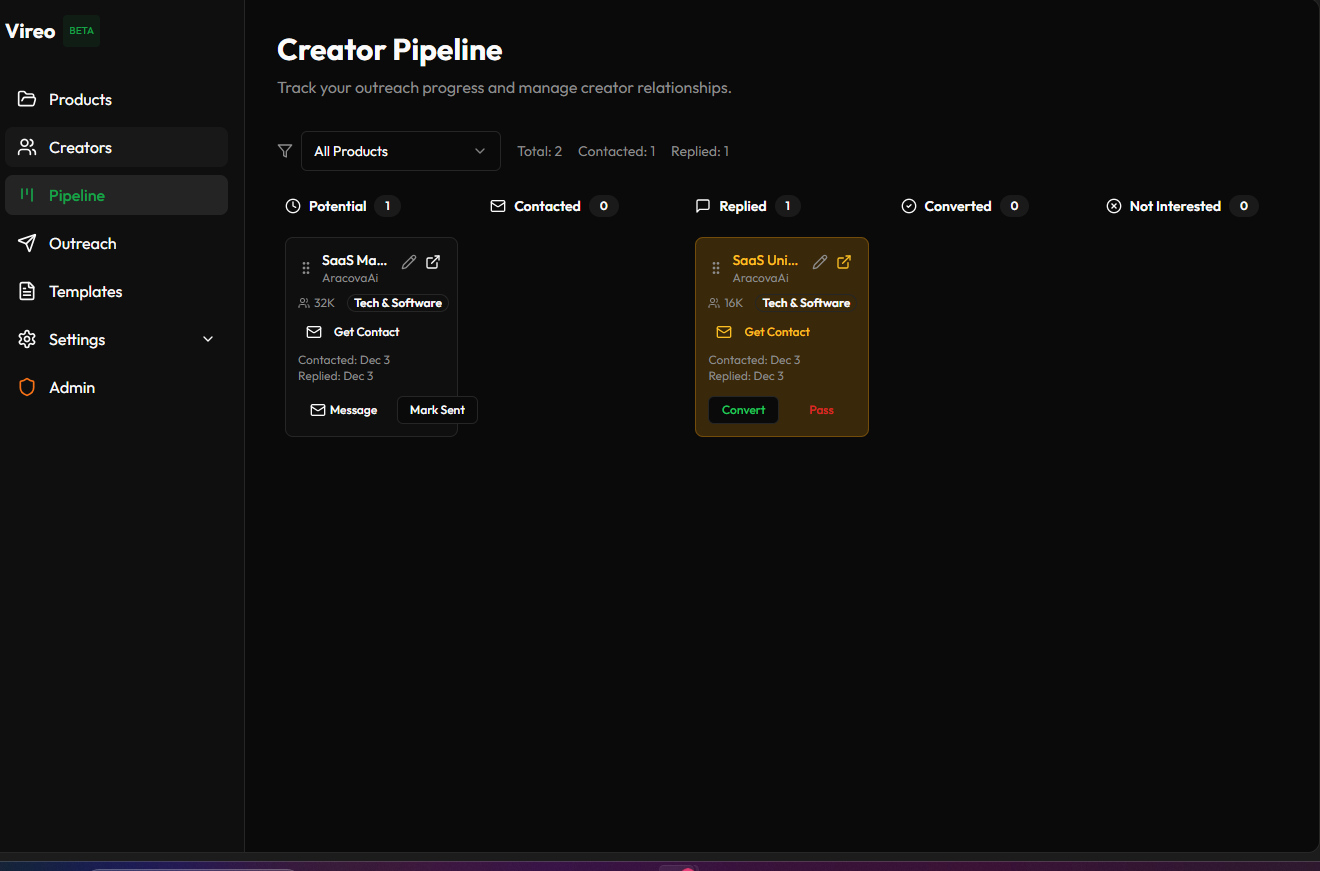
Task: Open Templates from the sidebar
Action: click(x=116, y=291)
